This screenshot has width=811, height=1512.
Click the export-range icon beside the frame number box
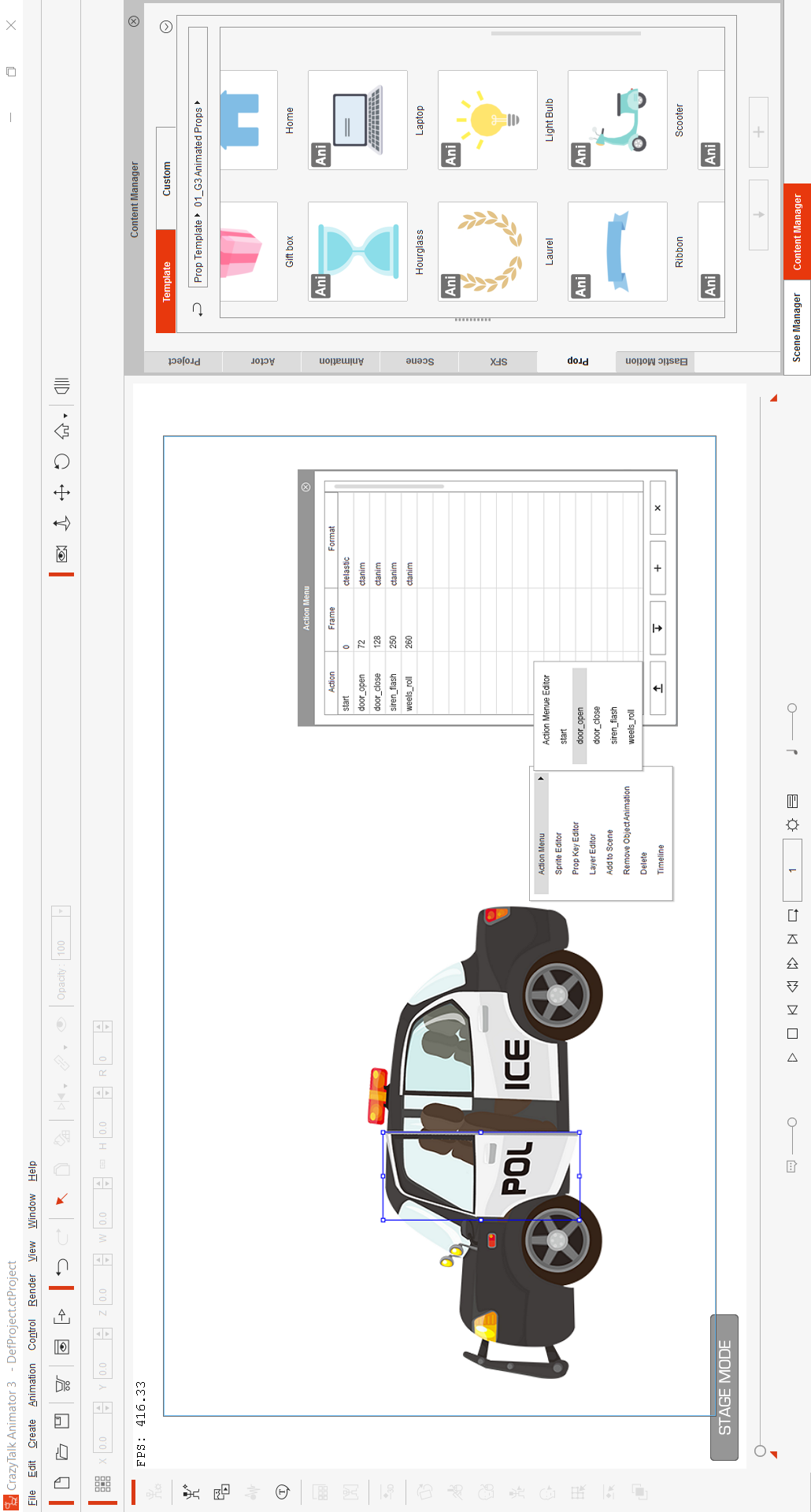pyautogui.click(x=793, y=915)
